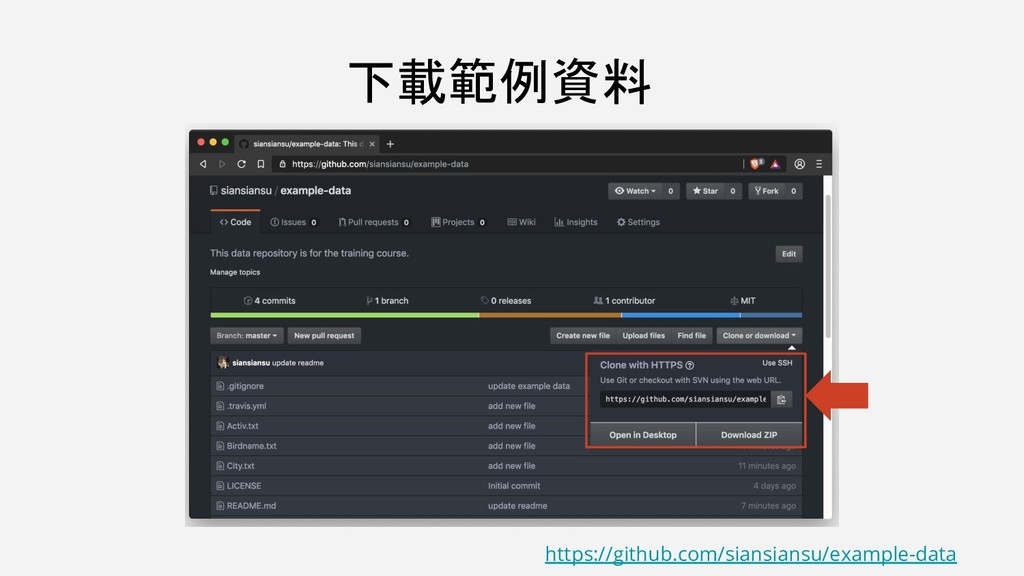Open the MIT license link
This screenshot has width=1024, height=576.
click(743, 301)
